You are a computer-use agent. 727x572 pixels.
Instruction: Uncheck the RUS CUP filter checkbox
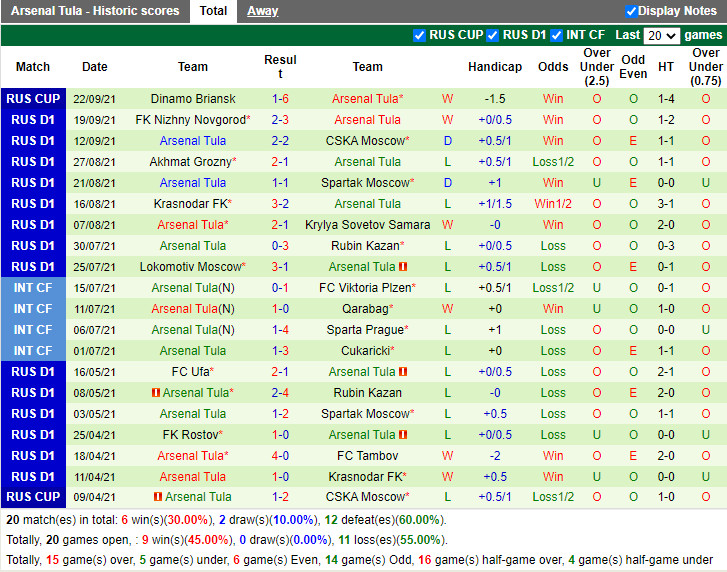pyautogui.click(x=419, y=35)
